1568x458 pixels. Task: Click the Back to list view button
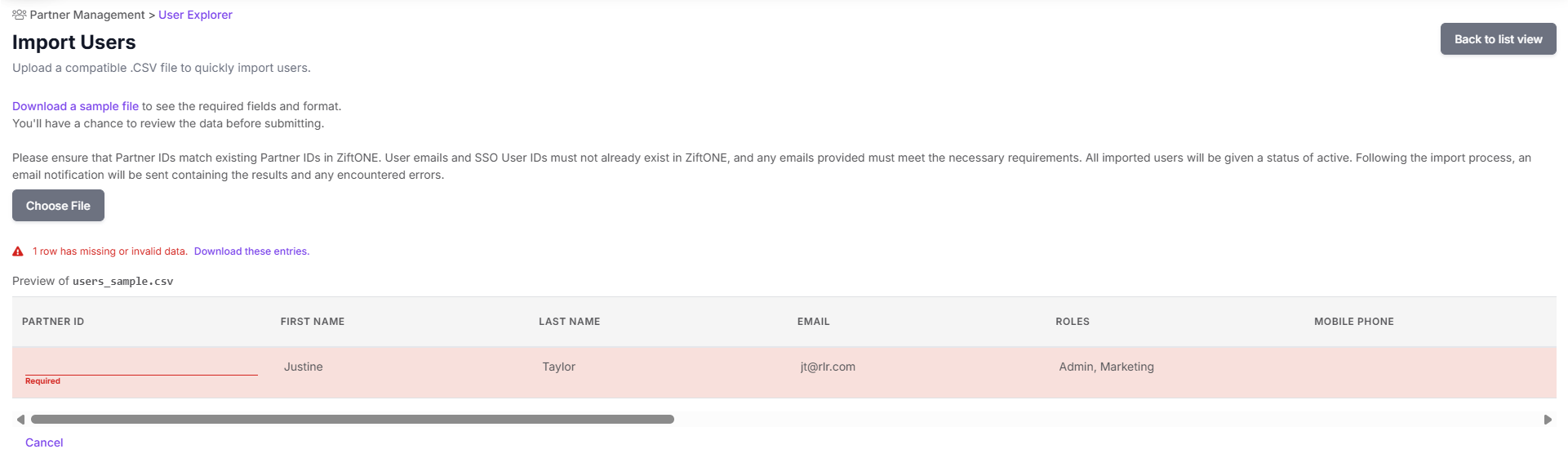pos(1498,39)
